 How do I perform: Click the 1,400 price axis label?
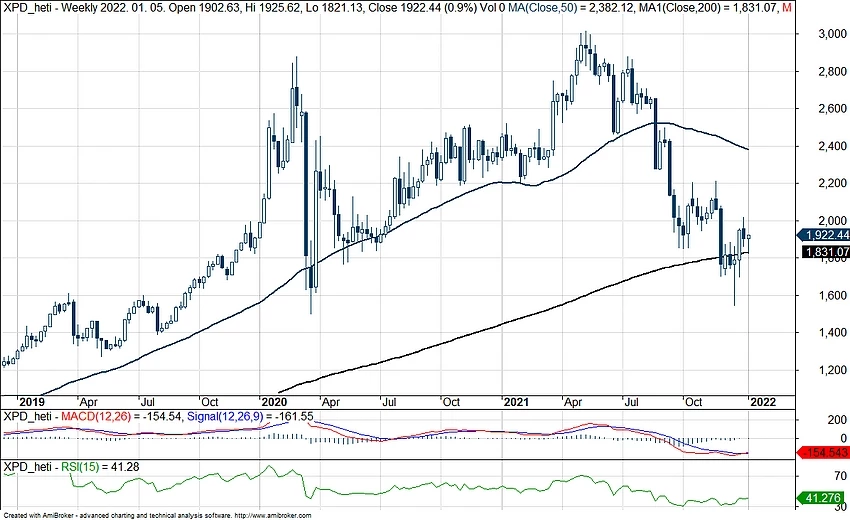(832, 333)
